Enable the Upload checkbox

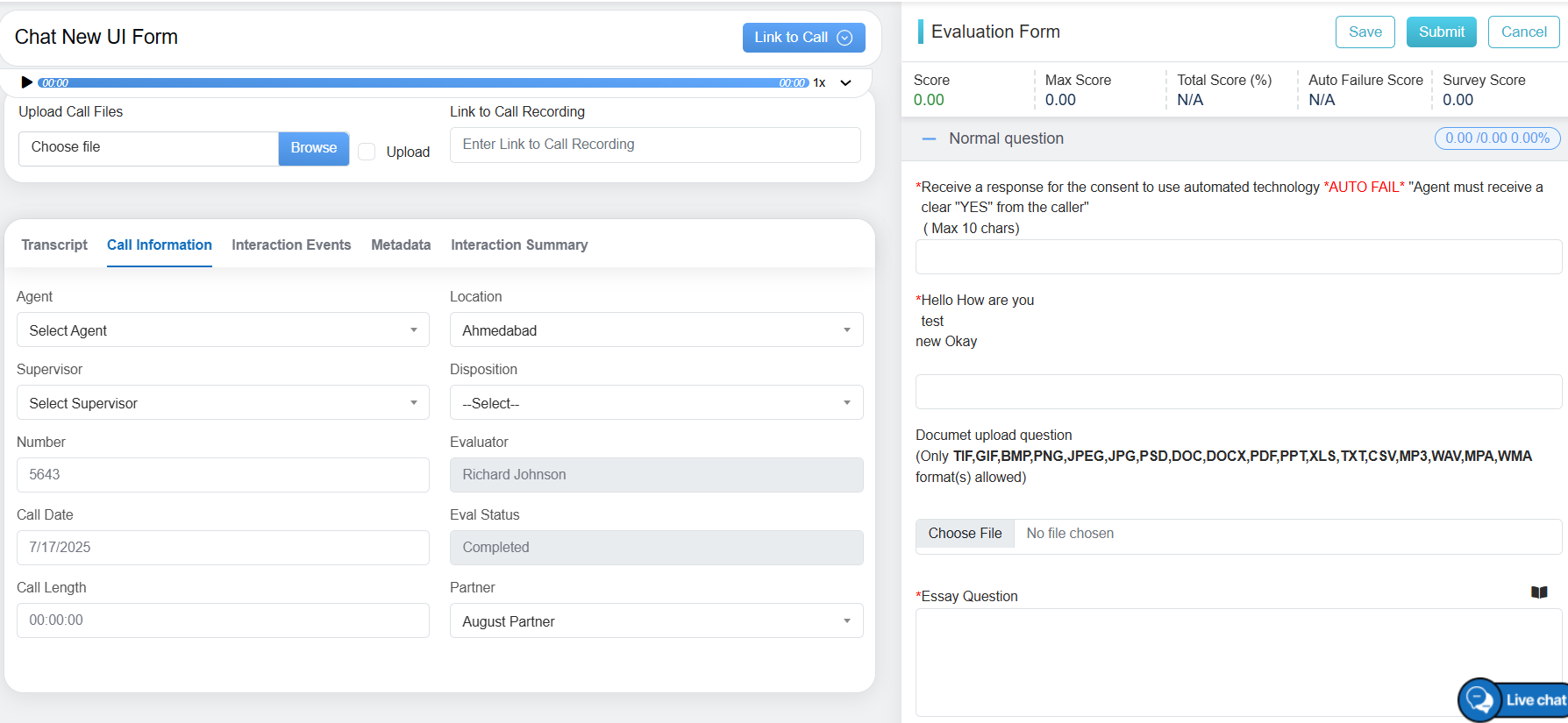[367, 152]
